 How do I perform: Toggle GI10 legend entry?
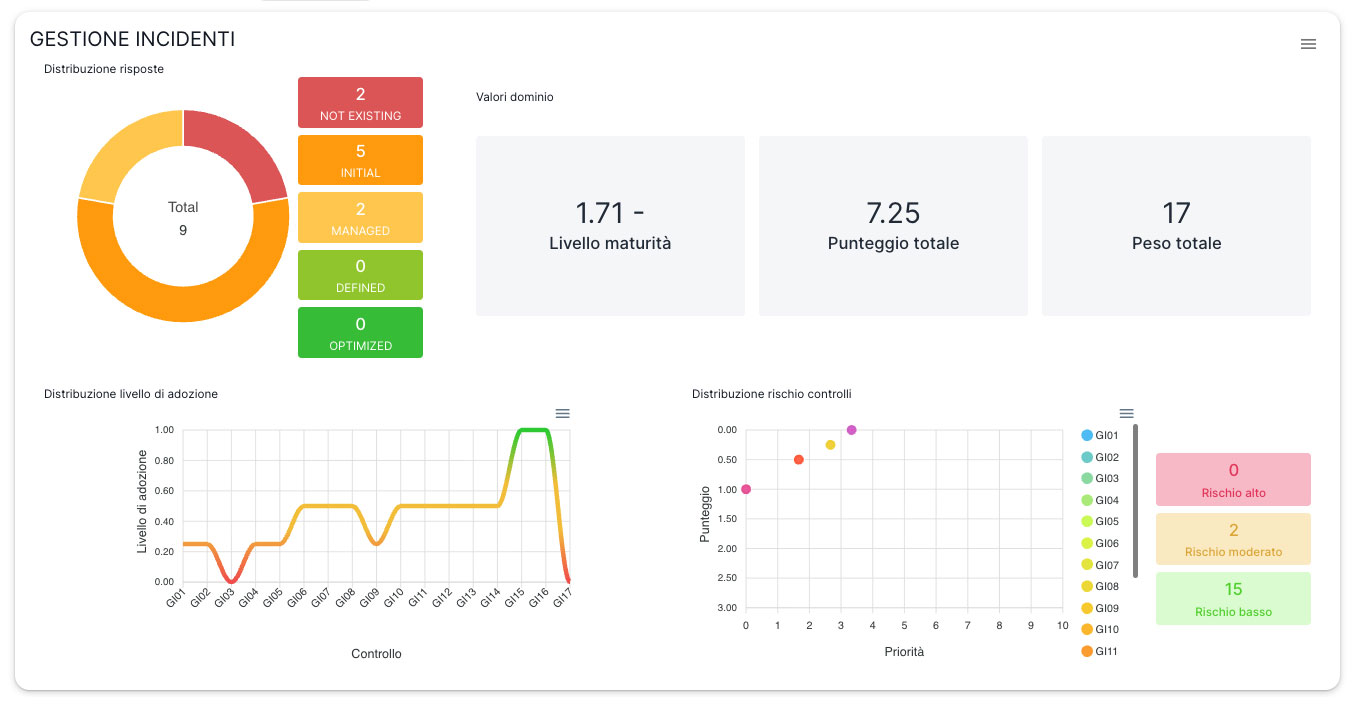point(1100,629)
